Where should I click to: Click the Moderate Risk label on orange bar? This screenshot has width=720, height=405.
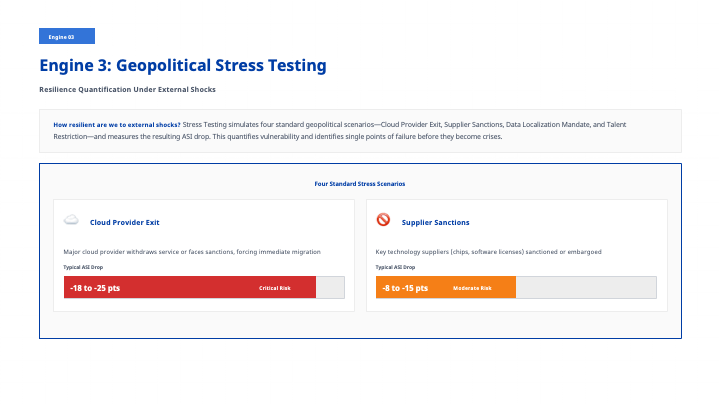point(472,288)
